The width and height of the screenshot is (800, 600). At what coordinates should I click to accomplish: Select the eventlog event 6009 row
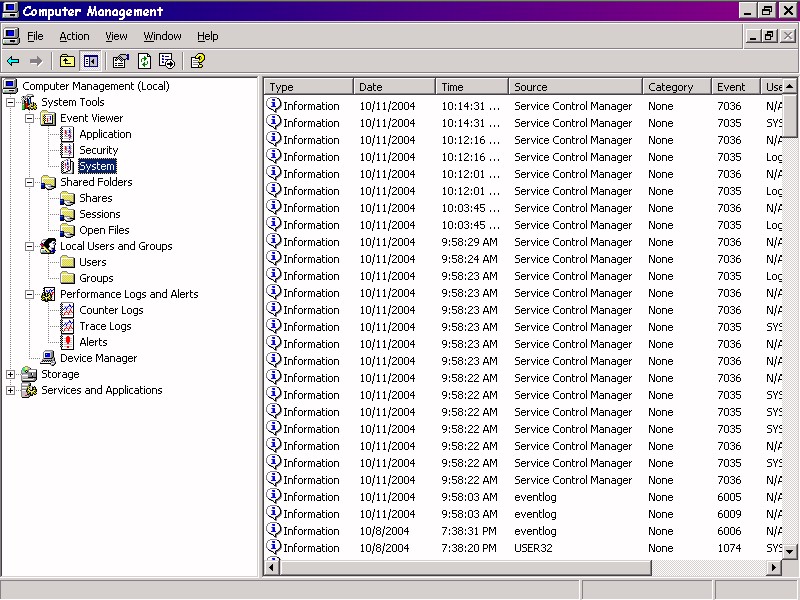point(524,514)
